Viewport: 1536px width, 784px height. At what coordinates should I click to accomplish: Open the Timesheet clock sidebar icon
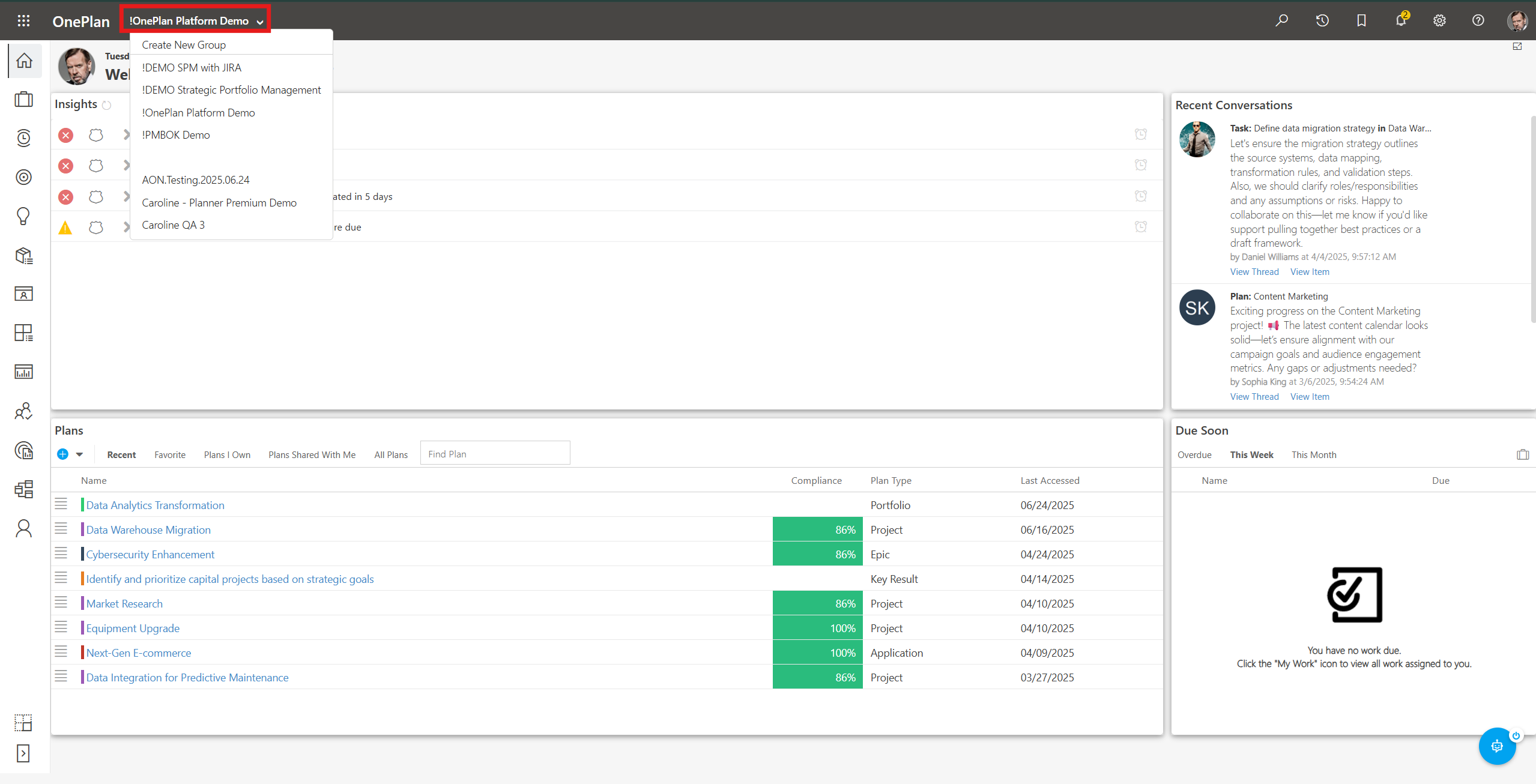[24, 138]
